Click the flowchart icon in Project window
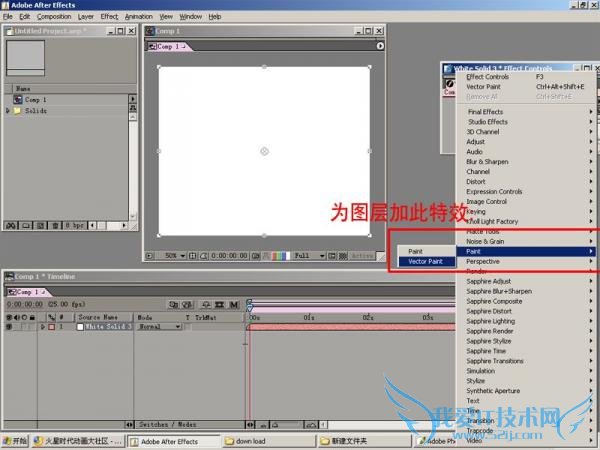Screen dimensions: 600x450 pos(132,108)
